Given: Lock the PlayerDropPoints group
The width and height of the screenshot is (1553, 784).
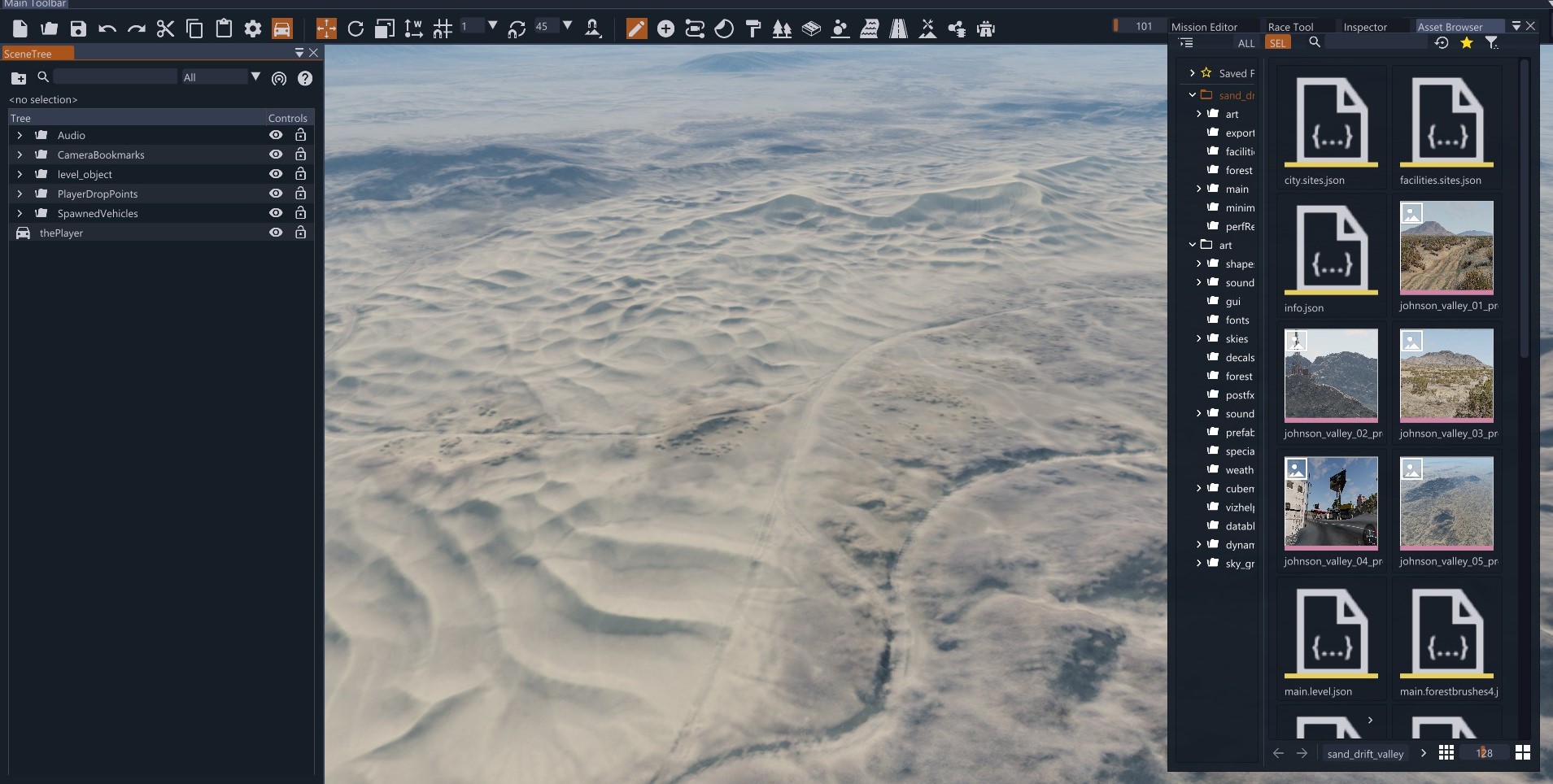Looking at the screenshot, I should coord(300,194).
